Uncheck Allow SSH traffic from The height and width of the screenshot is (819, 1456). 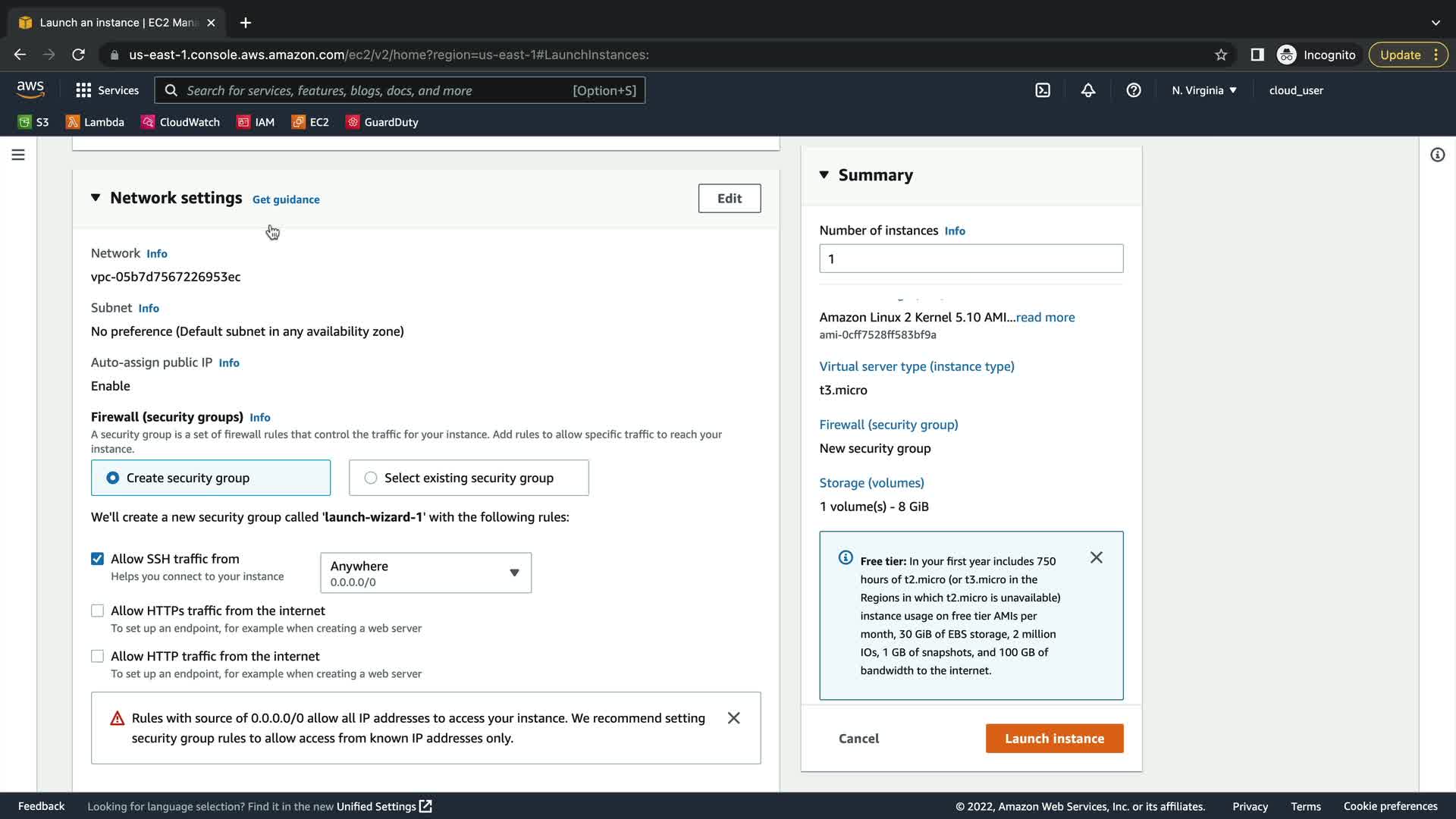tap(97, 559)
